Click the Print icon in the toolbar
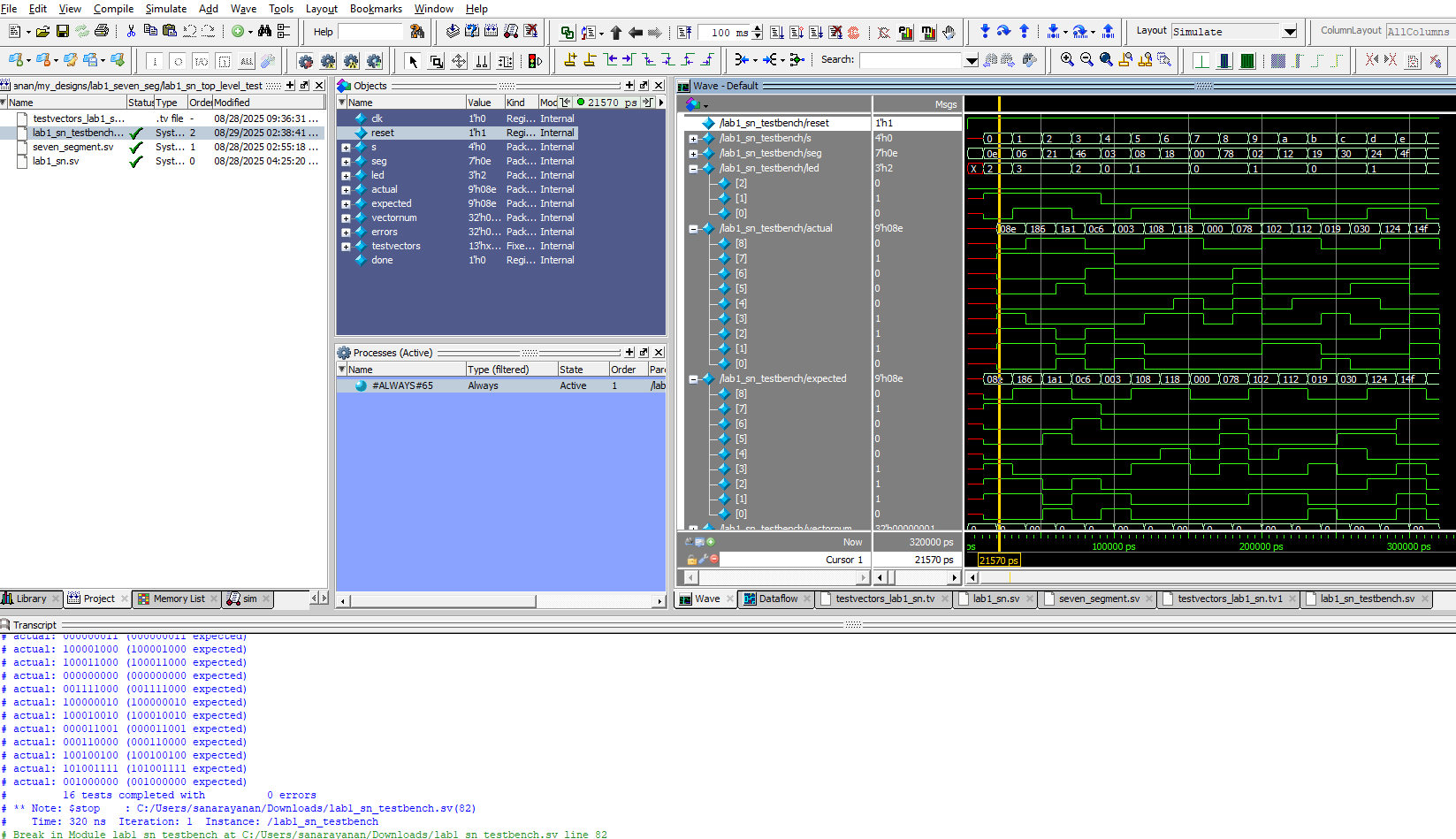Viewport: 1456px width, 839px height. 102,32
